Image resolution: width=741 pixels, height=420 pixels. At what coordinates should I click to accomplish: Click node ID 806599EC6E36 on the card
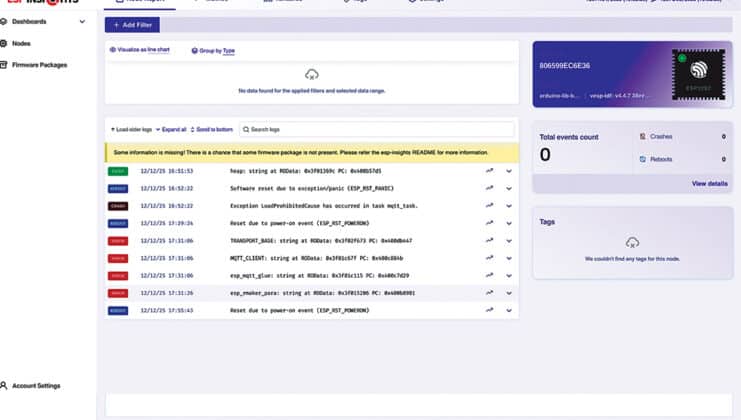point(565,66)
